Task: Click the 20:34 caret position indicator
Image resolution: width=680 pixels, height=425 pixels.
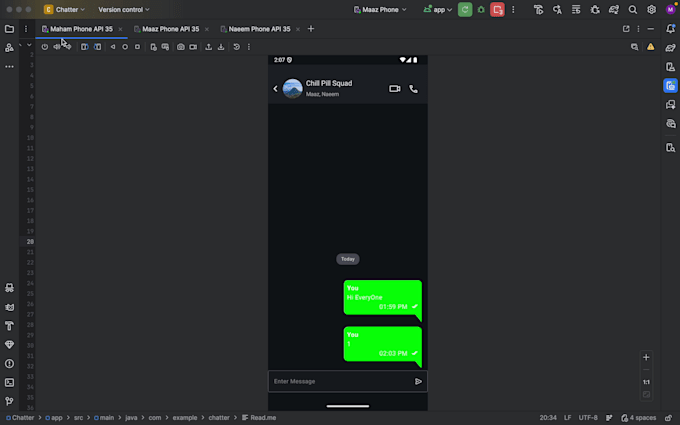Action: (x=548, y=418)
